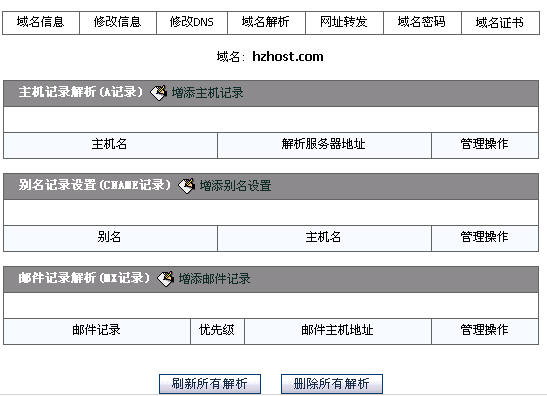Image resolution: width=547 pixels, height=396 pixels.
Task: Click the 解析服务器地址 column header
Action: (324, 145)
